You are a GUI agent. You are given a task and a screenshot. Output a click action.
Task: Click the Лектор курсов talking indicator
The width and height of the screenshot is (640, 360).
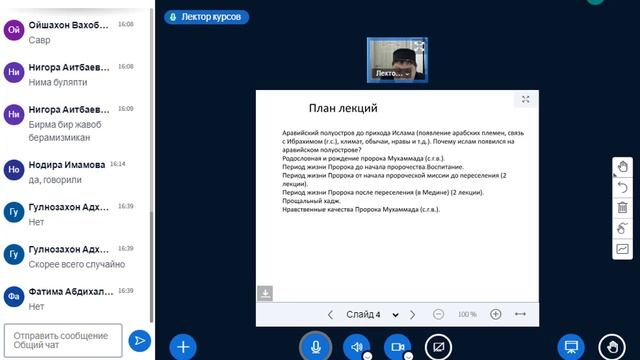click(x=206, y=17)
